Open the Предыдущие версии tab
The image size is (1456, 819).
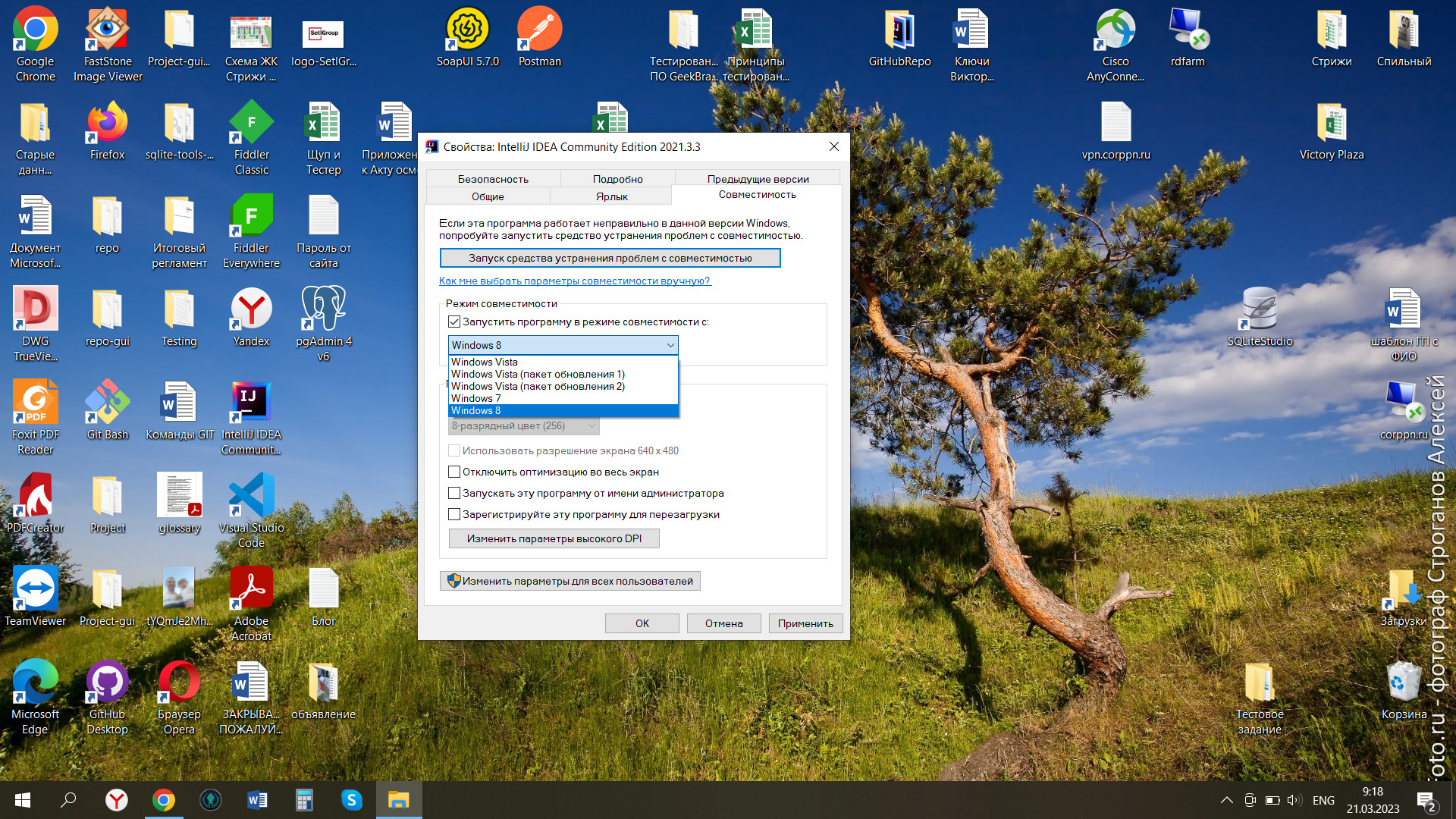pyautogui.click(x=758, y=179)
